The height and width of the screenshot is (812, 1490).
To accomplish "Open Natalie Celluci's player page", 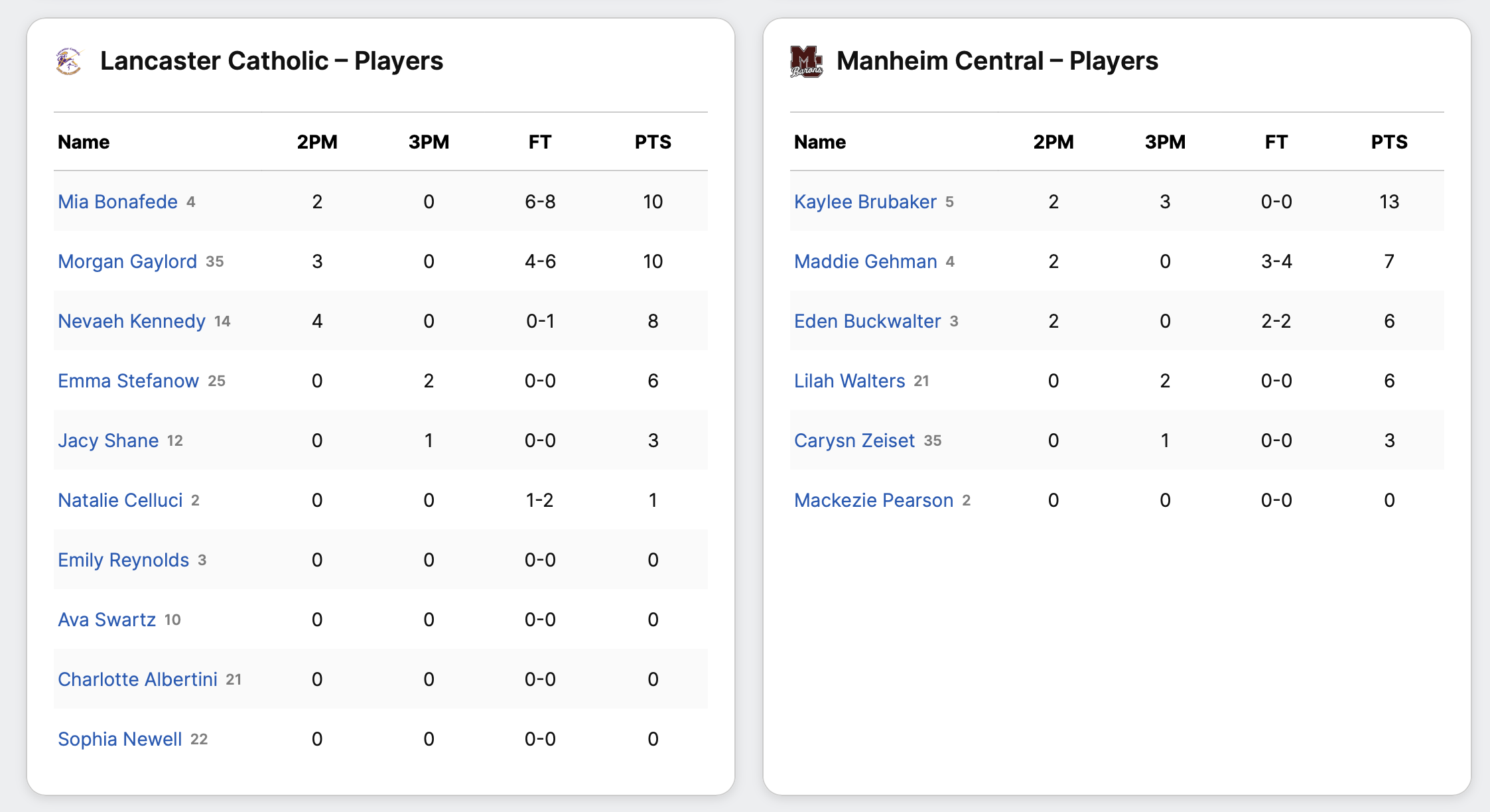I will coord(120,500).
